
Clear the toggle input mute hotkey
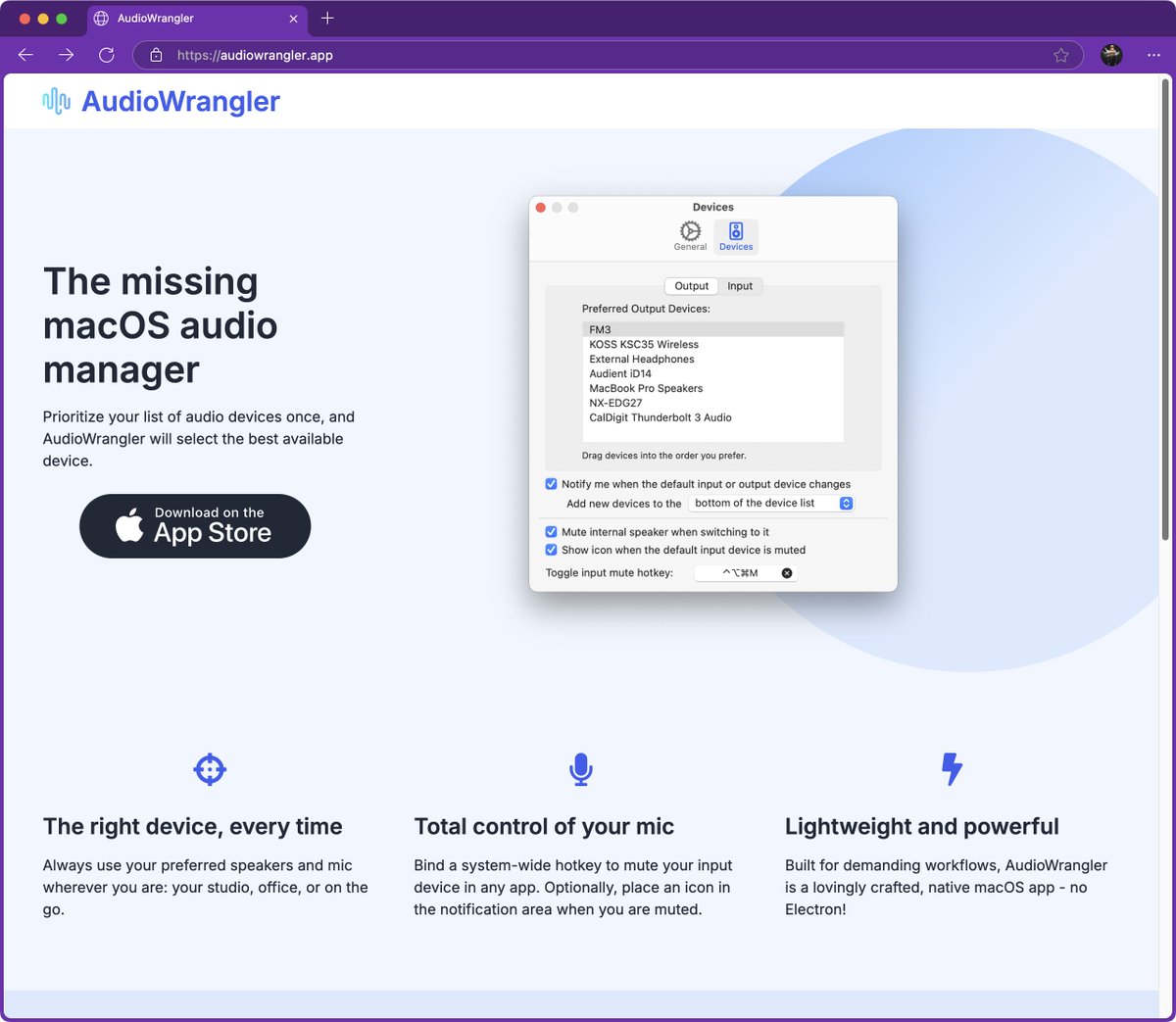tap(787, 573)
